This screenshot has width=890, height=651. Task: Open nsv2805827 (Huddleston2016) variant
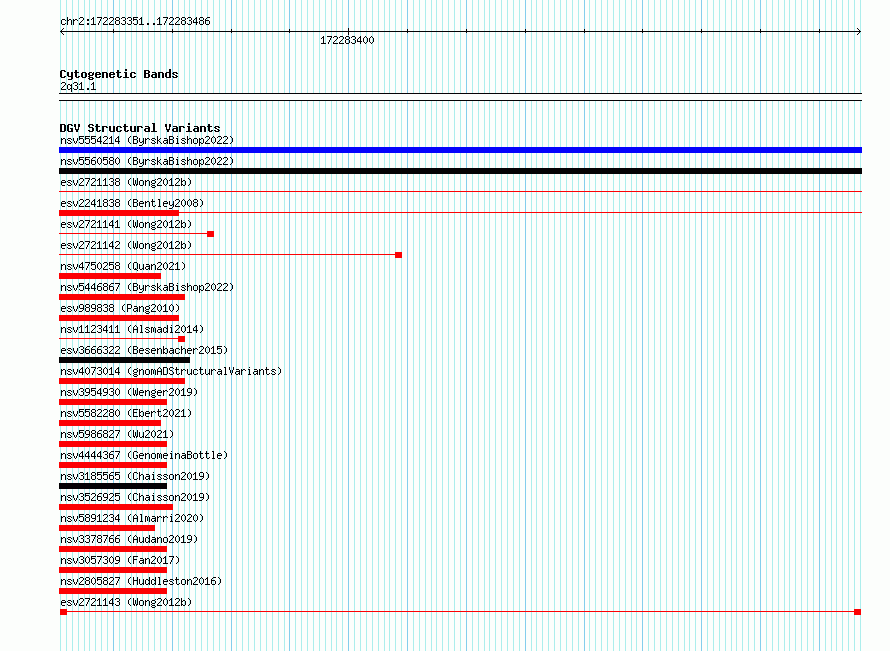pos(141,581)
